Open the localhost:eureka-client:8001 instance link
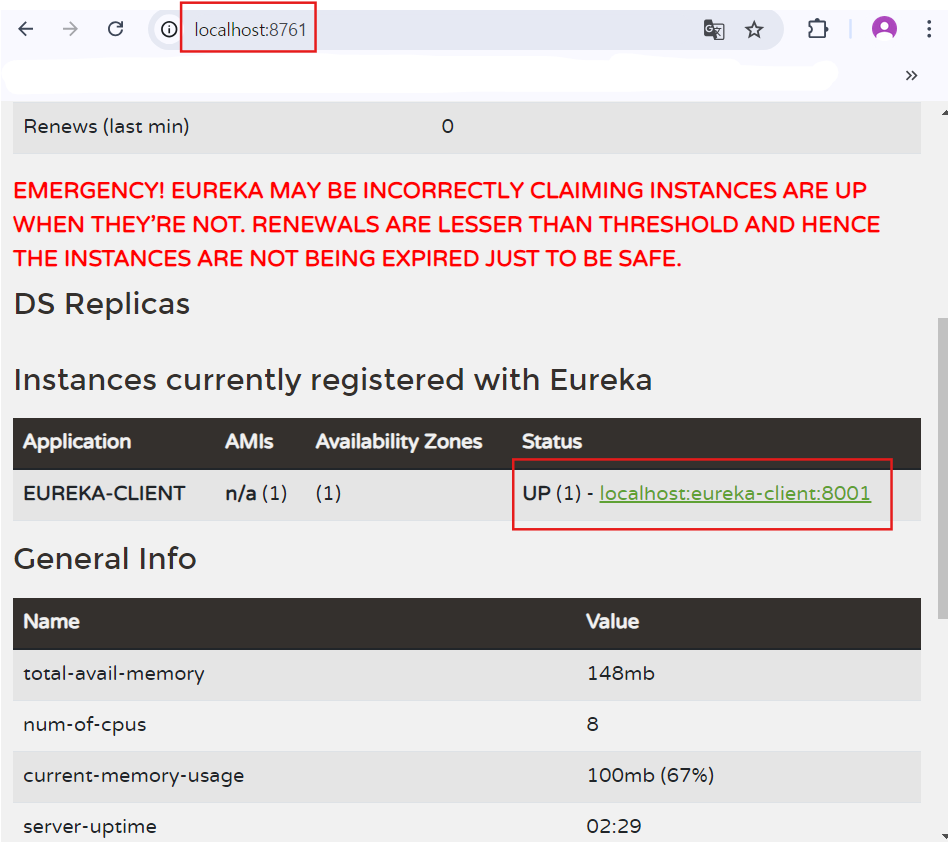 coord(735,493)
